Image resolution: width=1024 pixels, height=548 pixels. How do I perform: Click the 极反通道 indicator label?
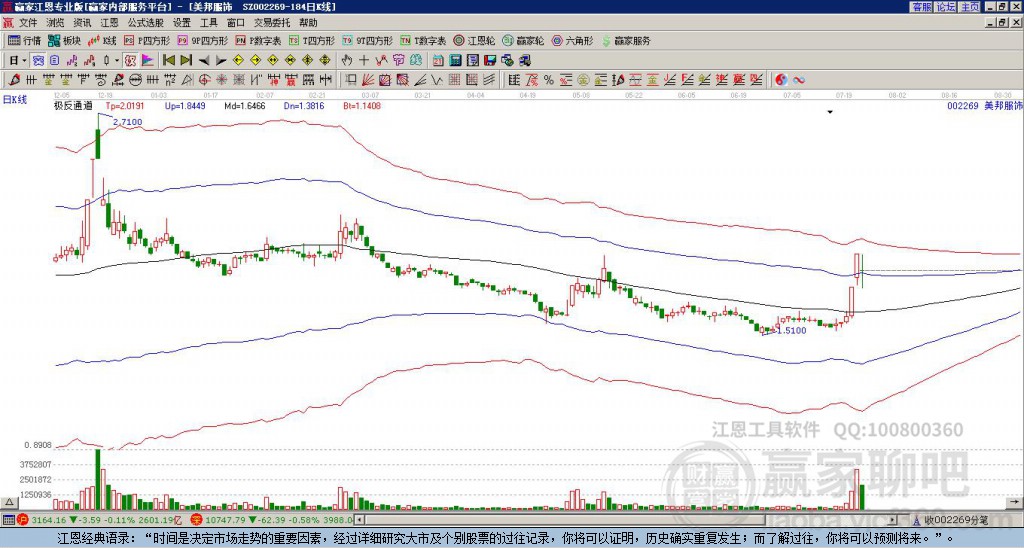[x=73, y=105]
